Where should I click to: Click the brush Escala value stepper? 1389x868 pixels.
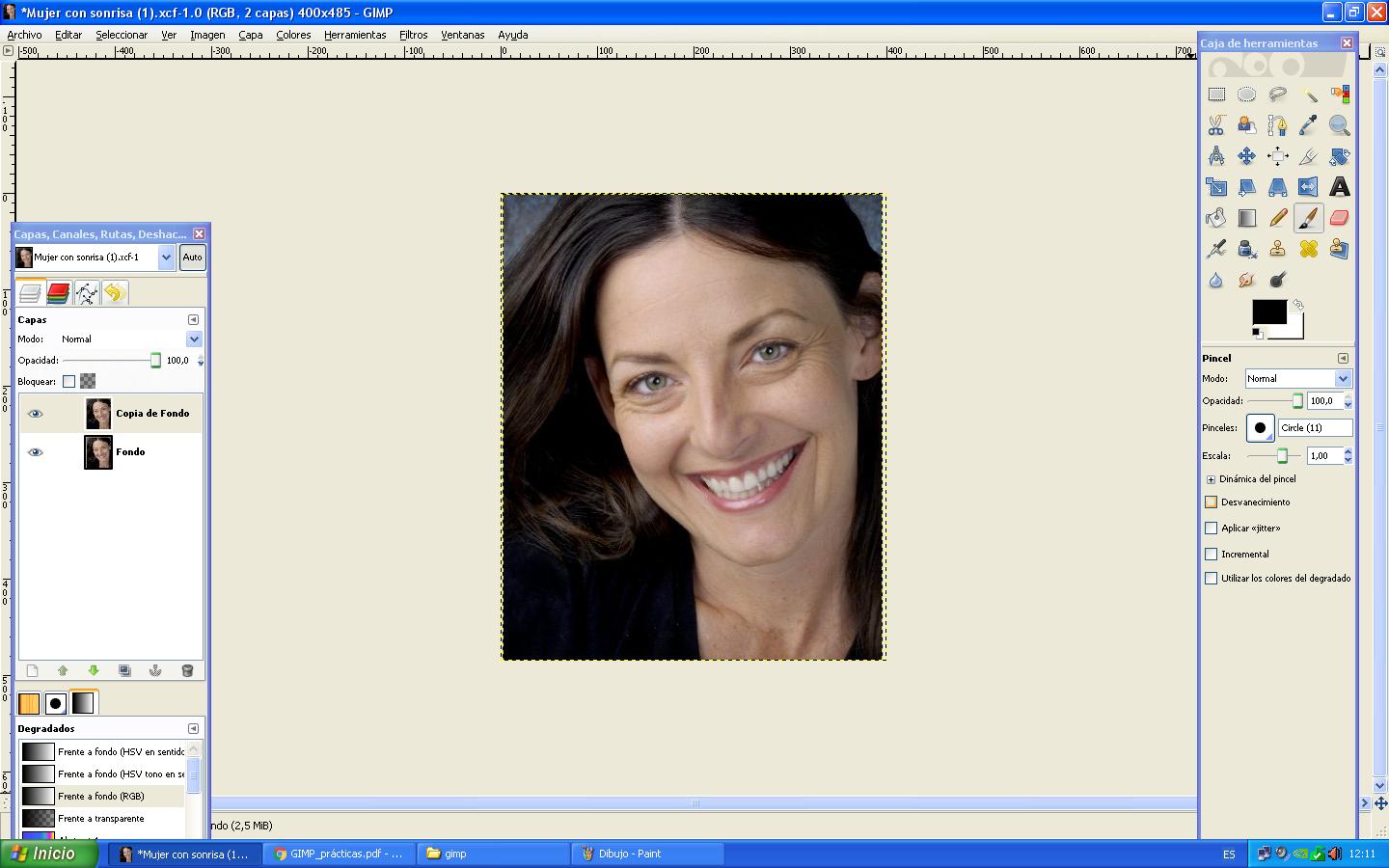[x=1348, y=456]
